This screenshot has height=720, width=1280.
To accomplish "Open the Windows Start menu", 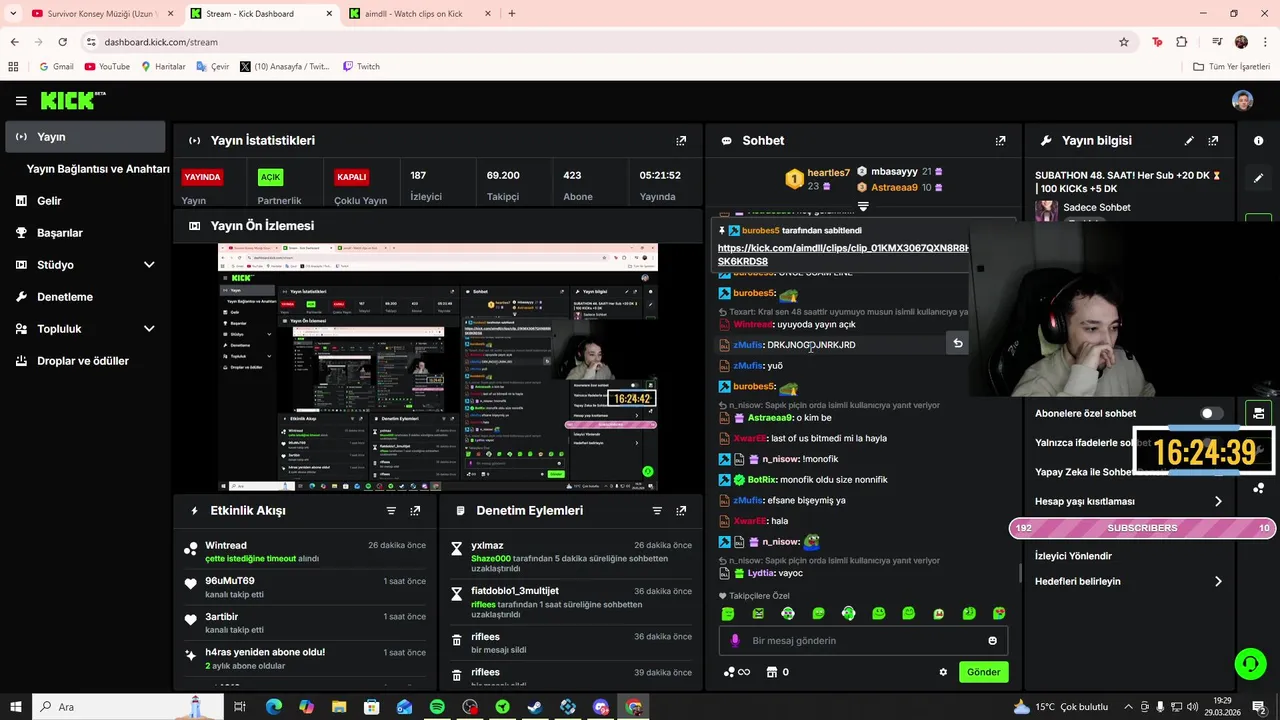I will coord(15,707).
